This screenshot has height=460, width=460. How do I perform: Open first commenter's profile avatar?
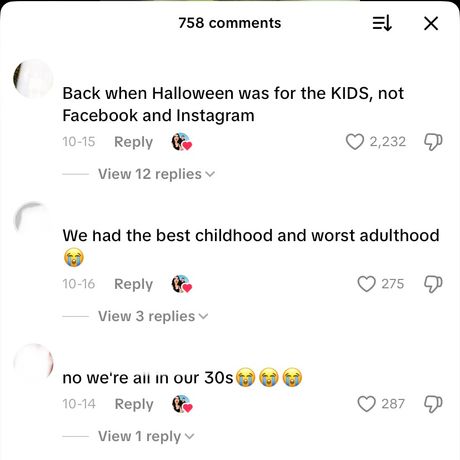[33, 79]
